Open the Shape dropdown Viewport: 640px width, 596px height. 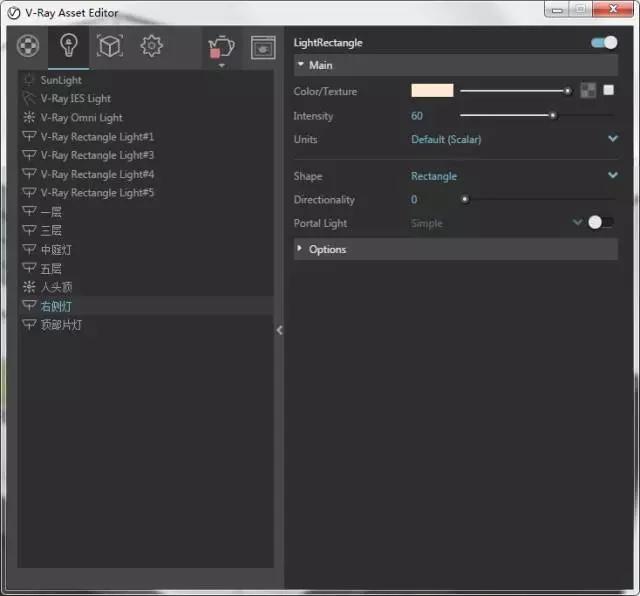pyautogui.click(x=514, y=176)
